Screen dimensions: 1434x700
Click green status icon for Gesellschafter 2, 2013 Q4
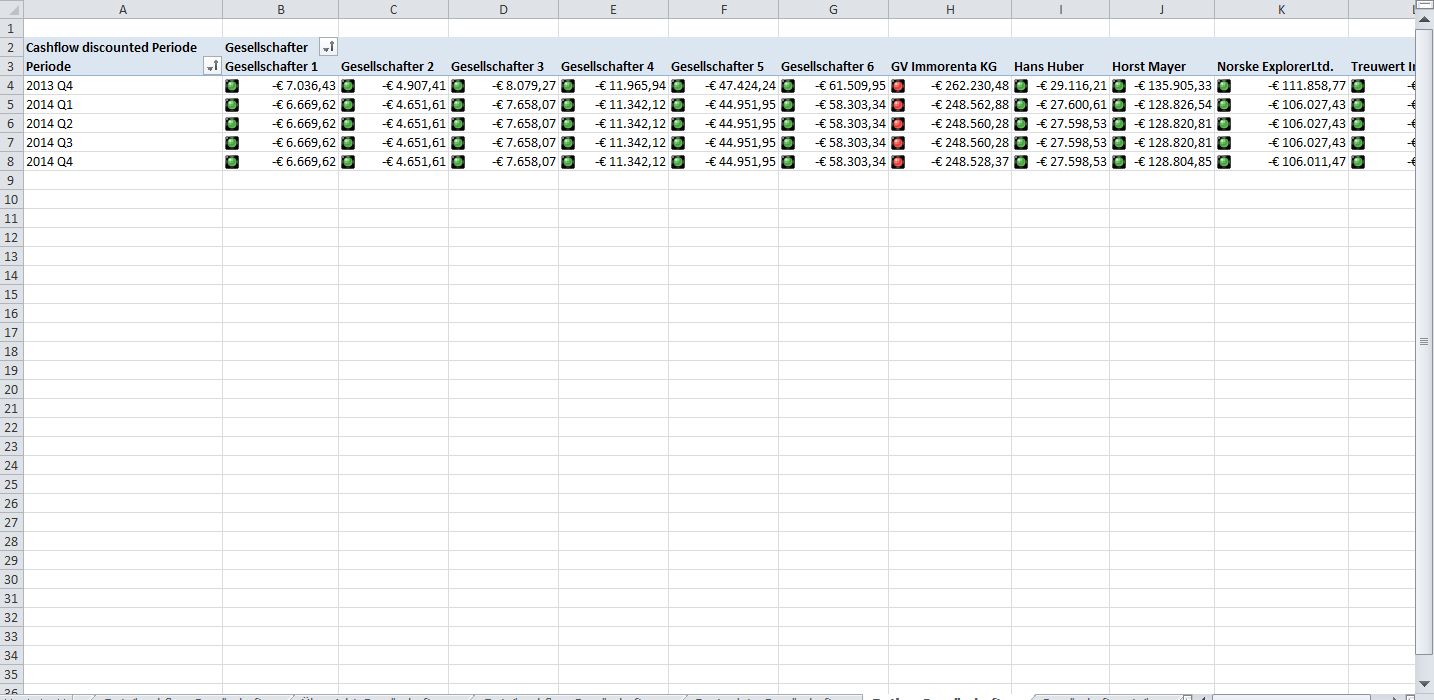coord(348,86)
